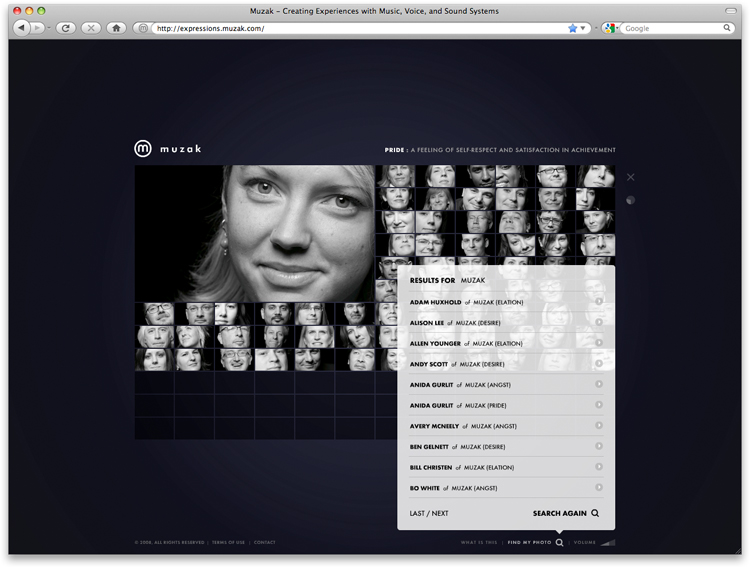Image resolution: width=750 pixels, height=568 pixels.
Task: Click the URL address bar
Action: point(359,28)
